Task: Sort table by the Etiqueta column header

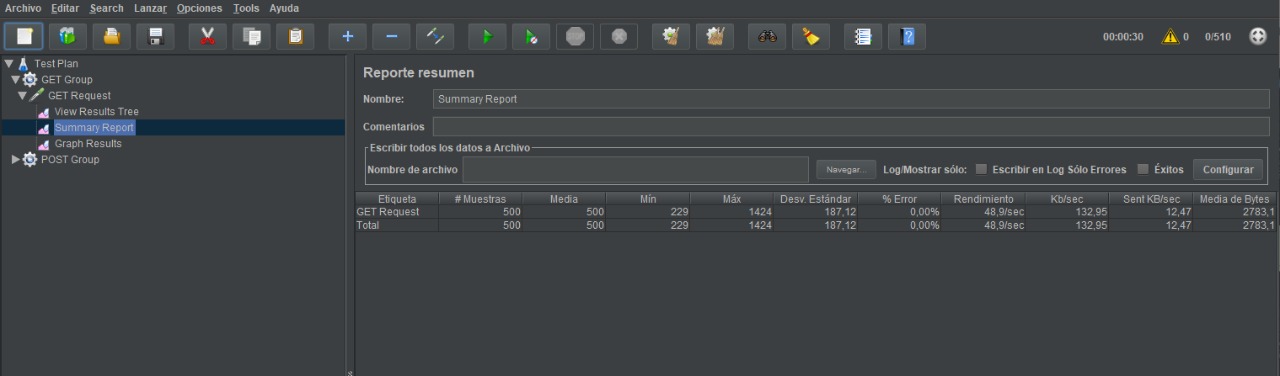Action: (396, 199)
